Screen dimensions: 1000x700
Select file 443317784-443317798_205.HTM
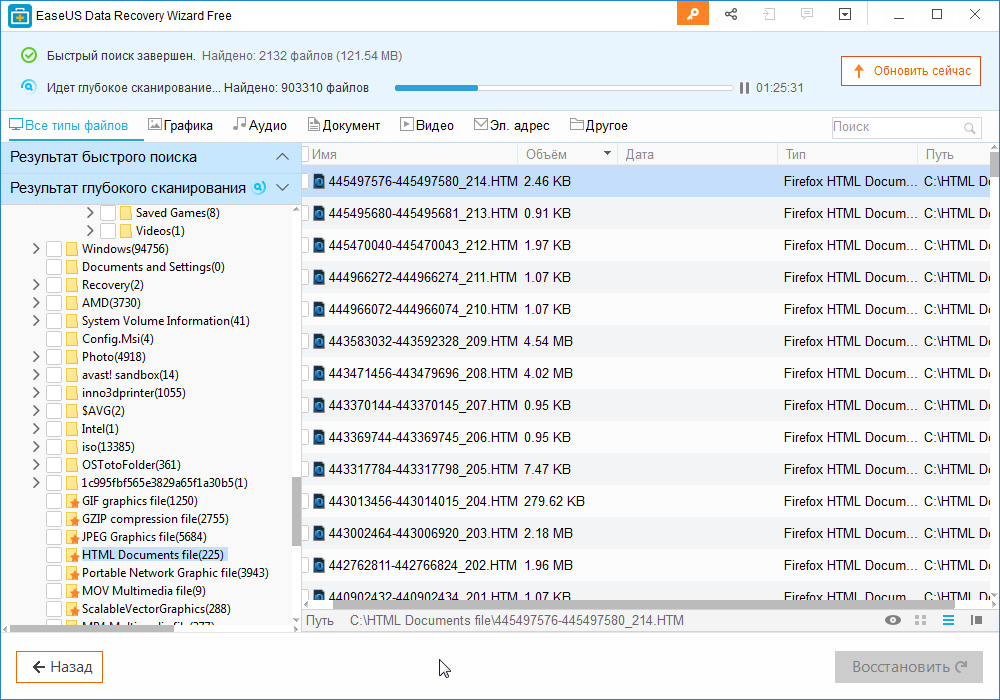pos(645,469)
